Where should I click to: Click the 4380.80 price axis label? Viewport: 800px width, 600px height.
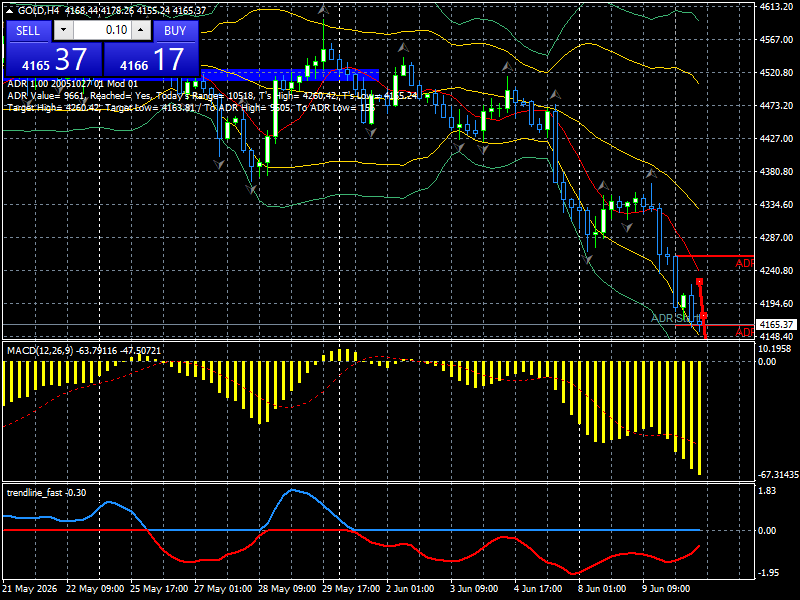point(776,171)
